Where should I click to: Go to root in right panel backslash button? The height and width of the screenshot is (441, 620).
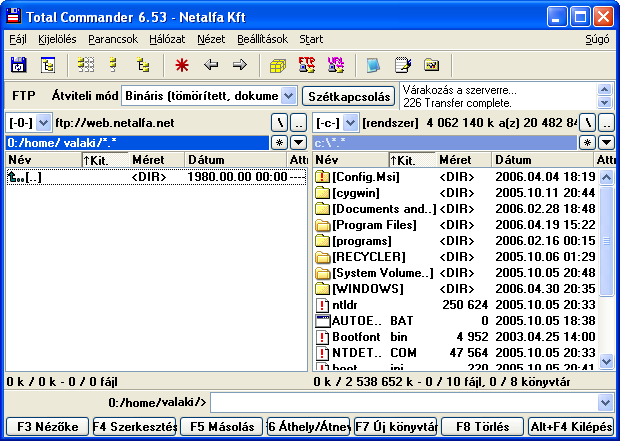pyautogui.click(x=587, y=123)
